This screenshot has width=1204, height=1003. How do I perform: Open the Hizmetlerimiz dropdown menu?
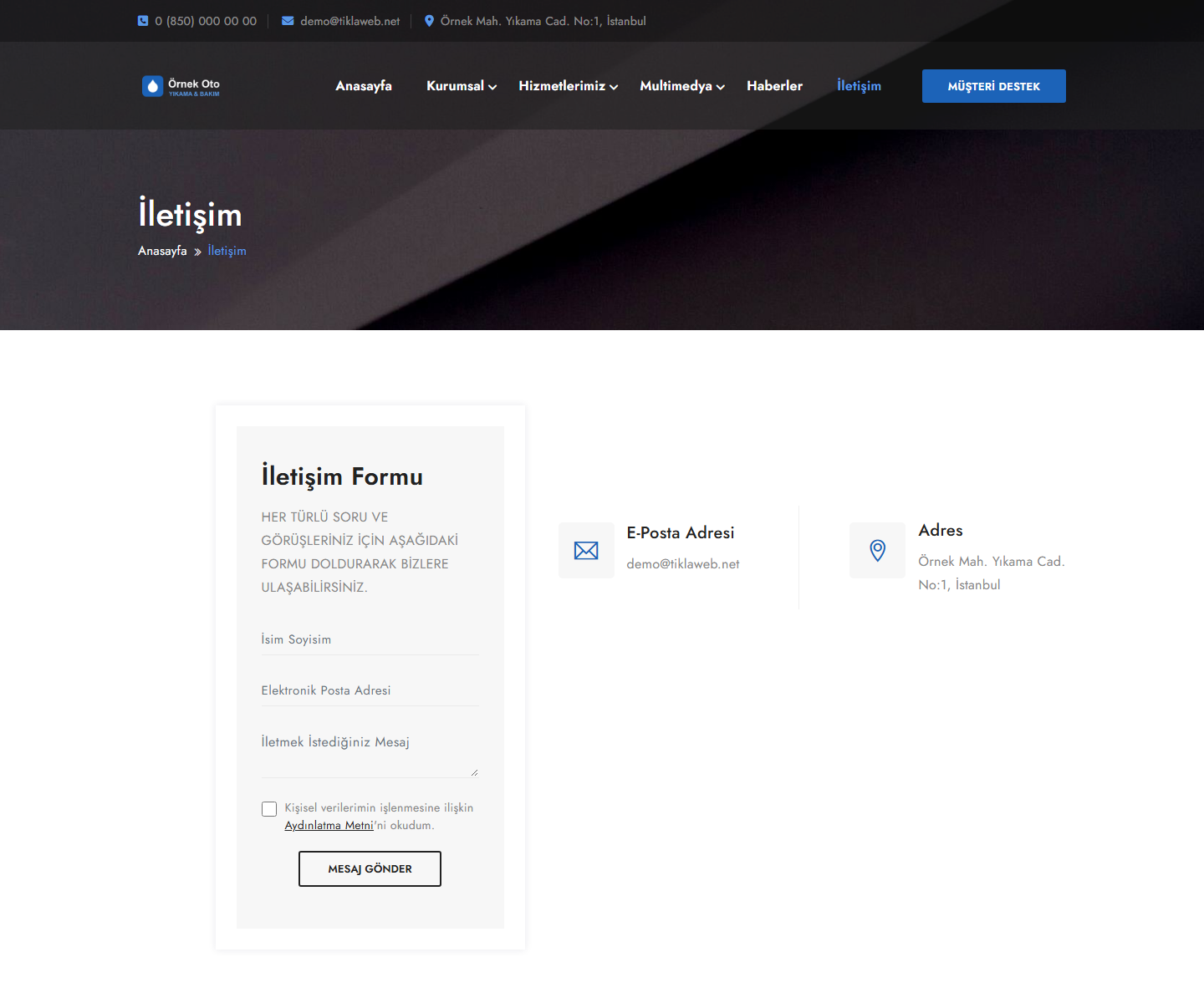(569, 86)
